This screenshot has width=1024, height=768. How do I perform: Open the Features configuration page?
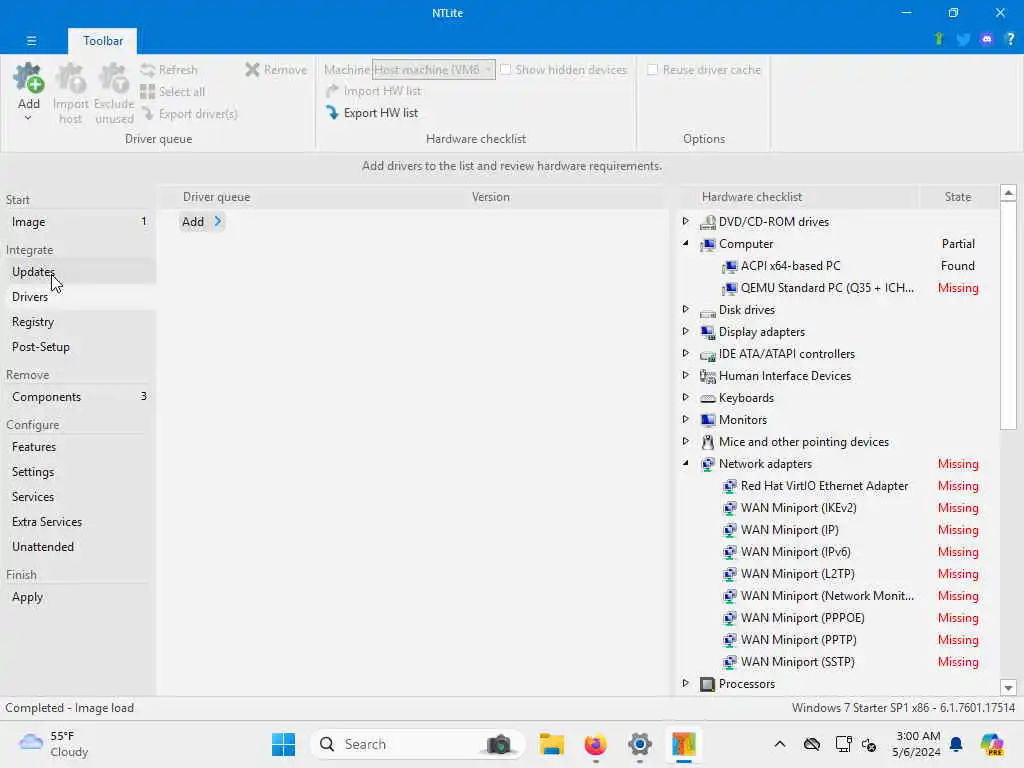pos(78,447)
